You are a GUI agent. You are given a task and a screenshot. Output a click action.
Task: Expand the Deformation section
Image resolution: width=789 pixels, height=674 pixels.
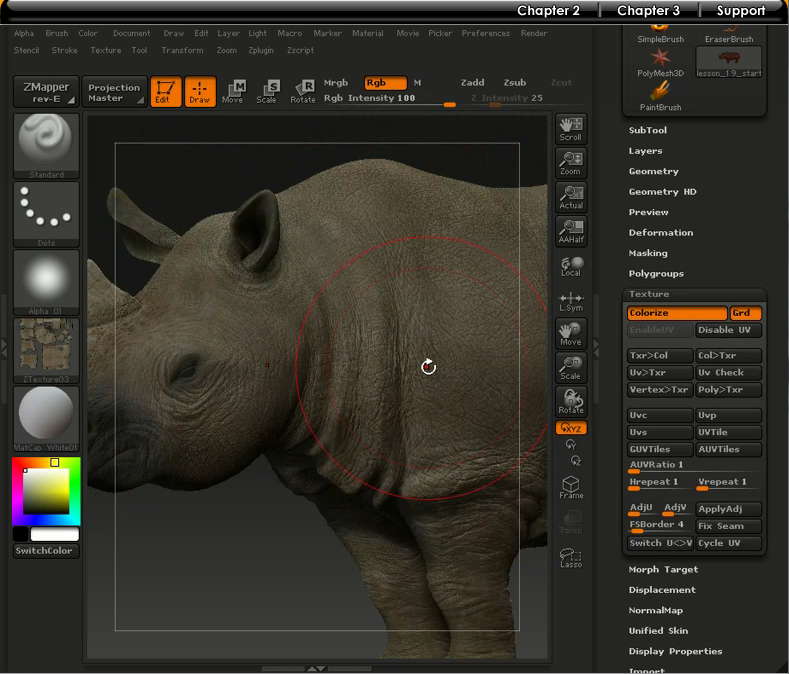pos(660,232)
